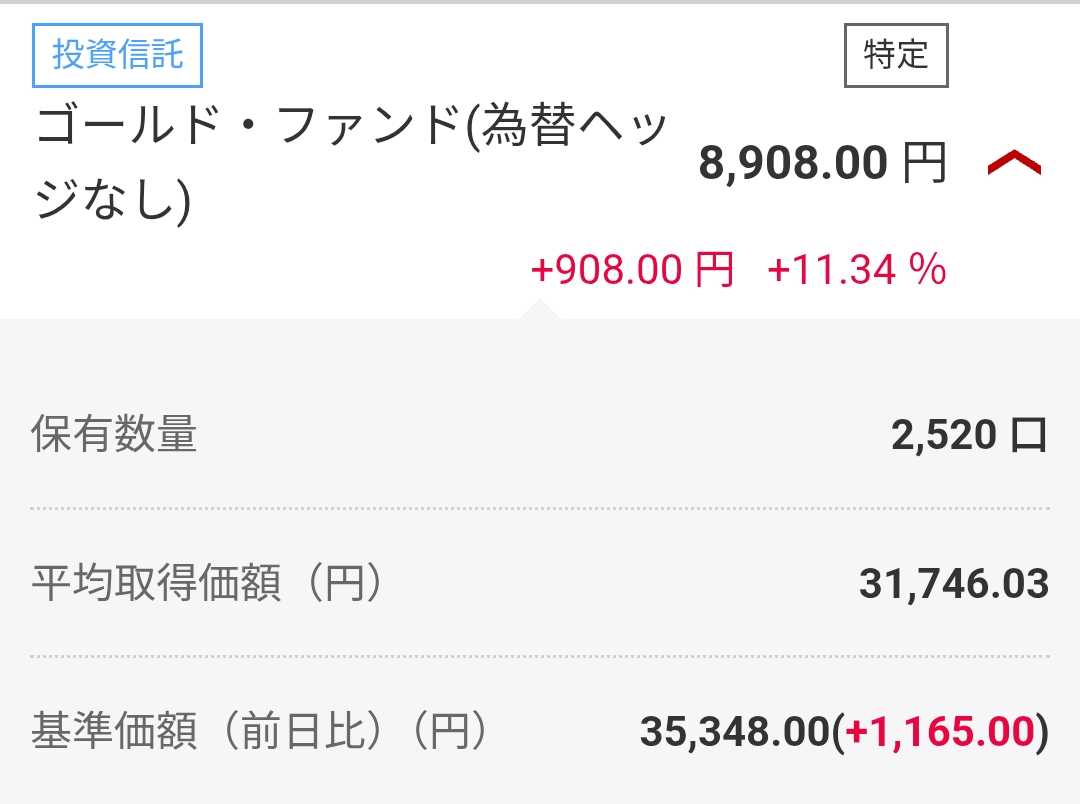Open the ゴールド・ファンド(為替ヘッジなし) fund name
Viewport: 1080px width, 804px height.
pyautogui.click(x=352, y=165)
